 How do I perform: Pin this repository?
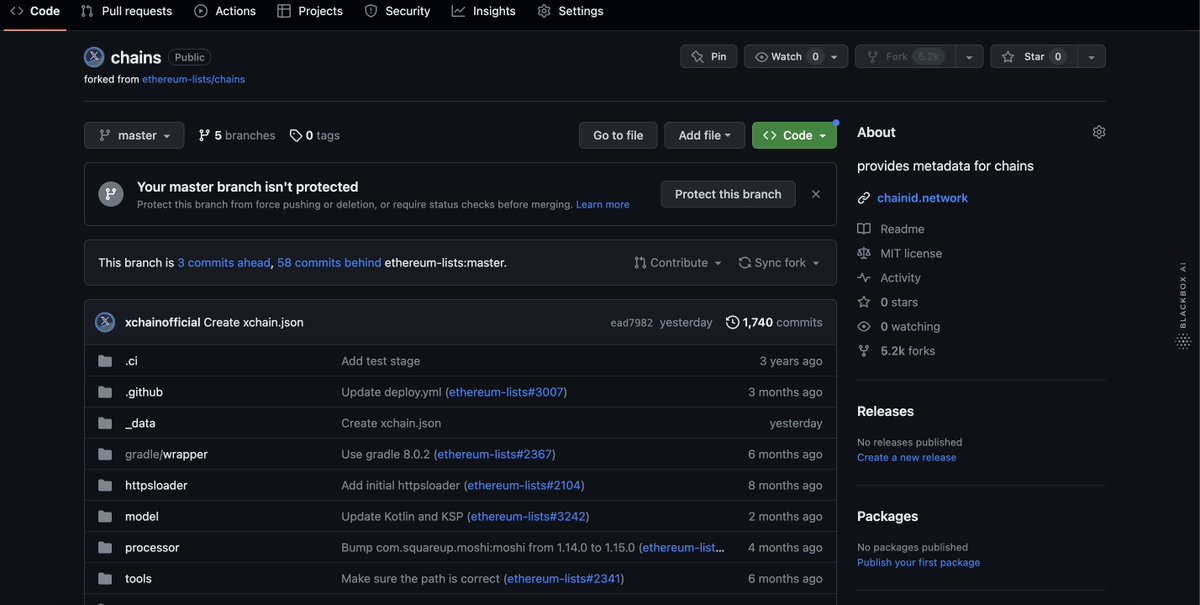(709, 57)
